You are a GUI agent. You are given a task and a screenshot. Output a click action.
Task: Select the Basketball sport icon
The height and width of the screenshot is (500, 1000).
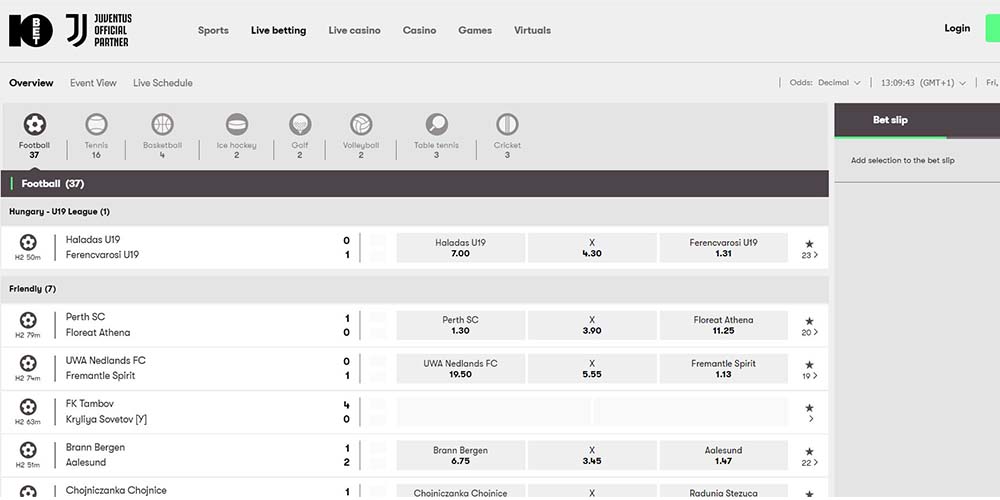point(162,125)
